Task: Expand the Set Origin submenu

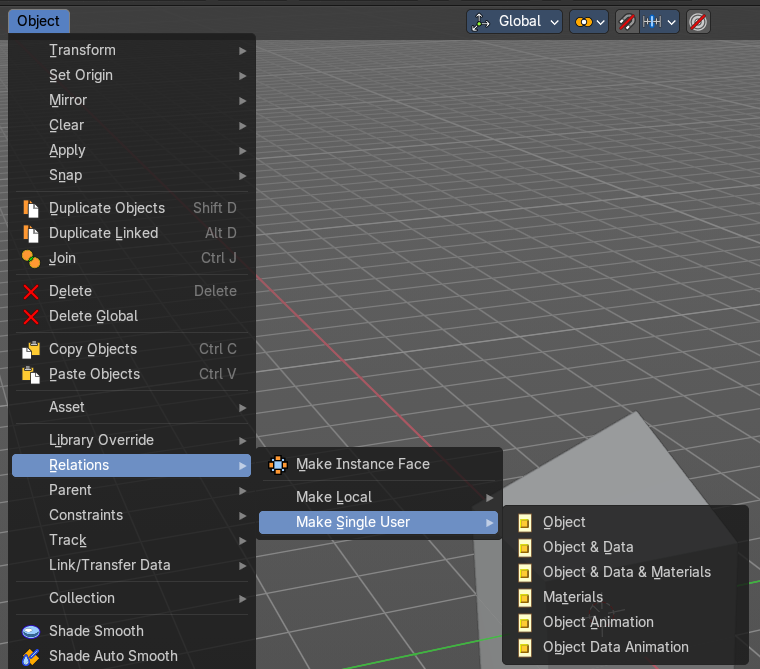Action: point(131,75)
